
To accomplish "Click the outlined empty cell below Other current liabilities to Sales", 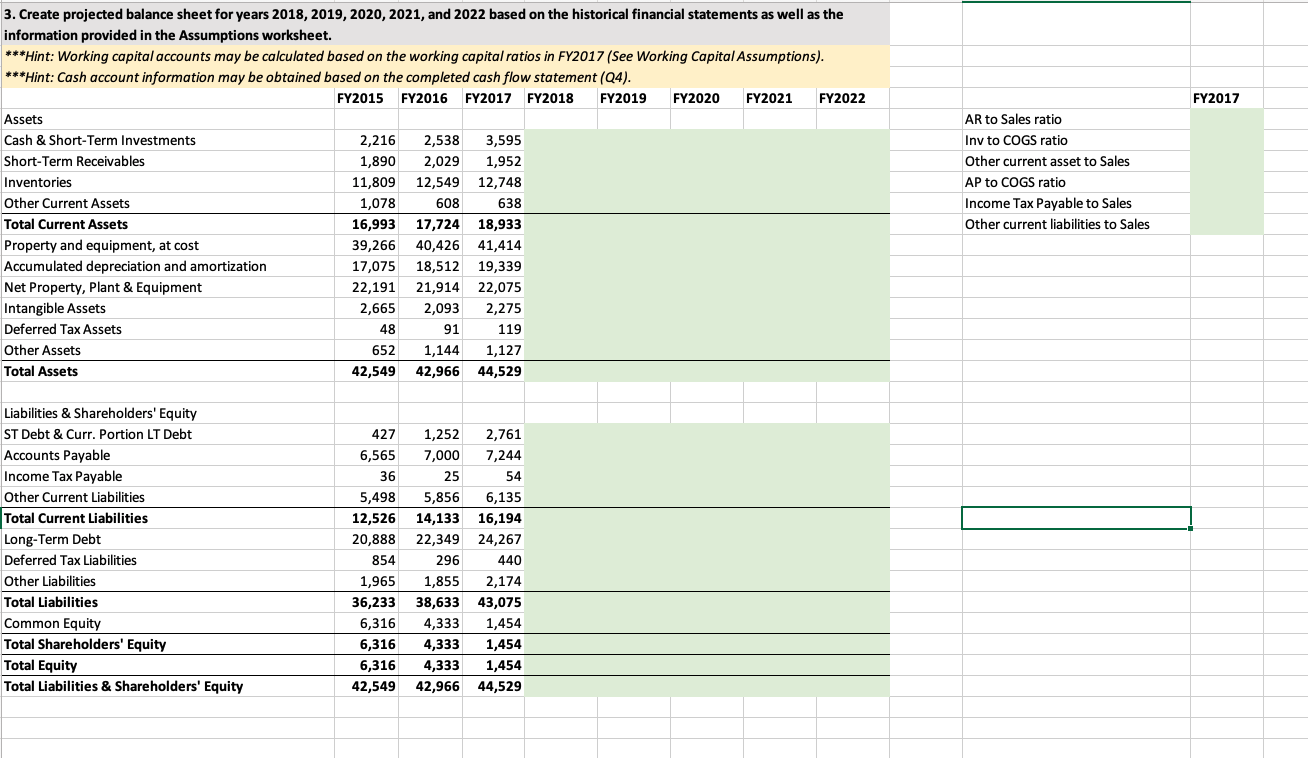I will [x=1075, y=518].
